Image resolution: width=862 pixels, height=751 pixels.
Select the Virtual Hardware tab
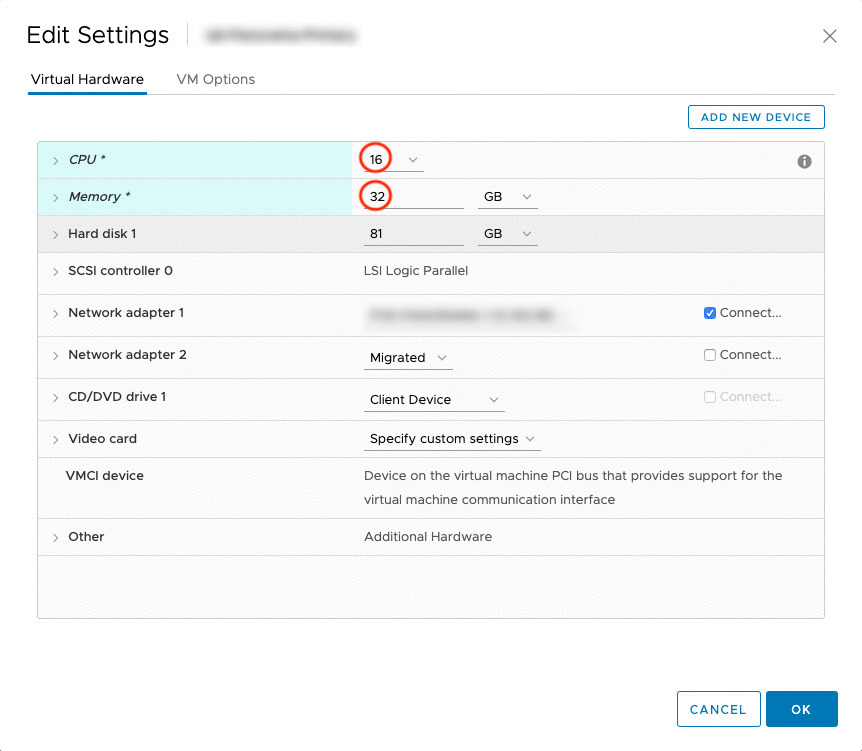coord(87,79)
